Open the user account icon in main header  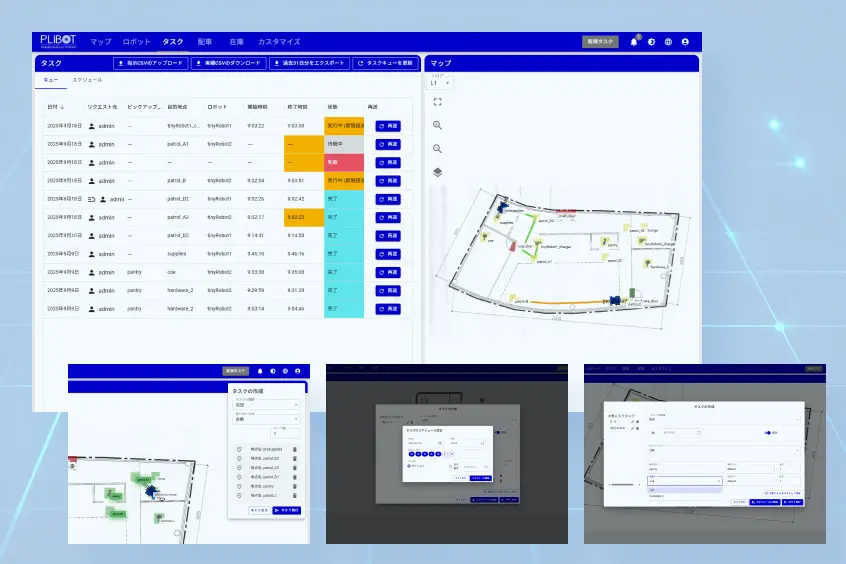[685, 42]
